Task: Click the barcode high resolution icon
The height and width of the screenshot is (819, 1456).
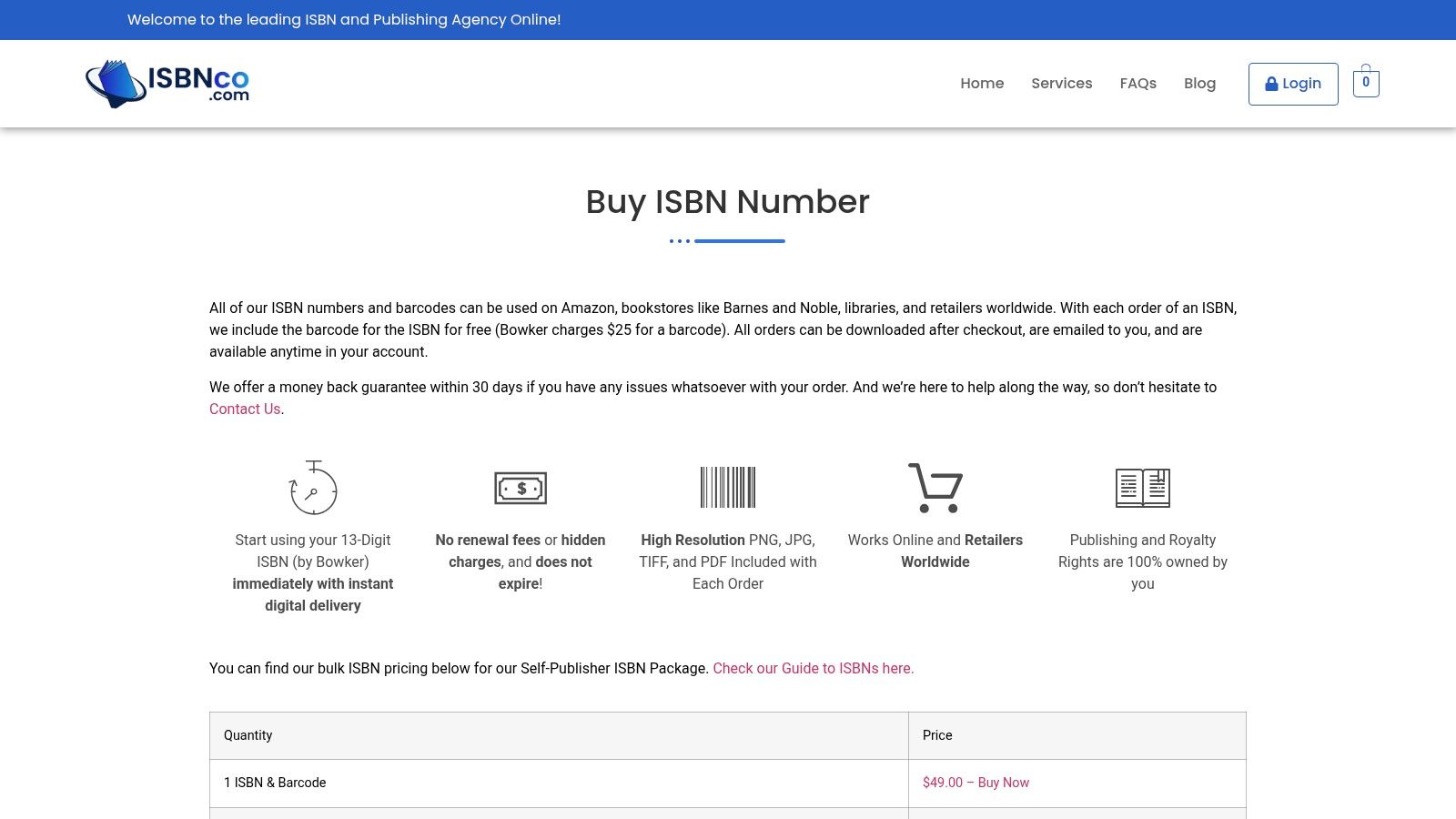Action: pyautogui.click(x=728, y=488)
